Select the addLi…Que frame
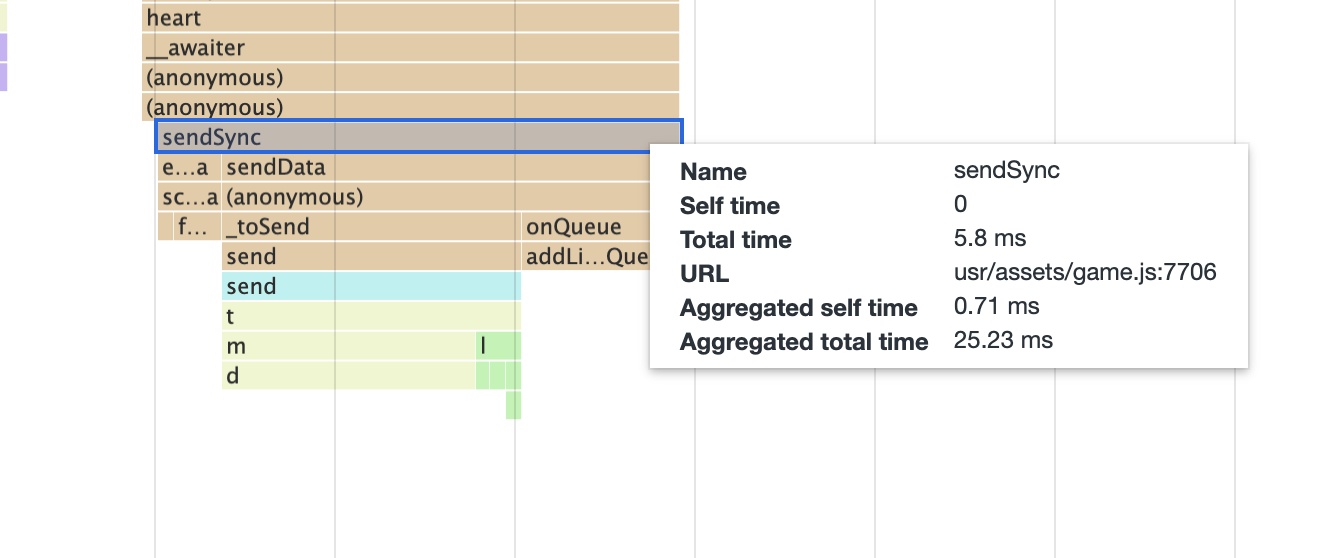The image size is (1332, 558). click(x=586, y=257)
